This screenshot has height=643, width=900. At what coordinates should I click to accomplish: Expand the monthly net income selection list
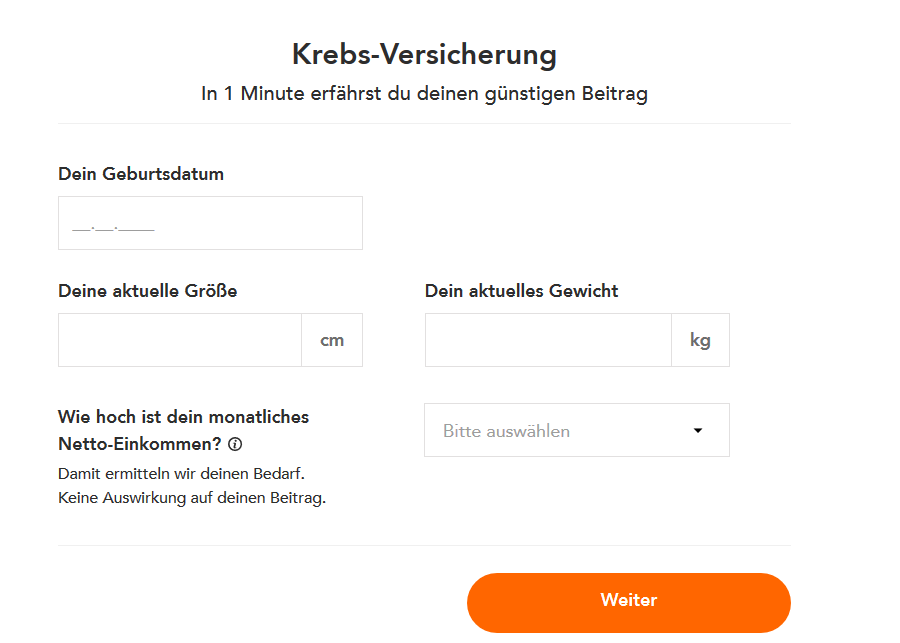tap(577, 430)
